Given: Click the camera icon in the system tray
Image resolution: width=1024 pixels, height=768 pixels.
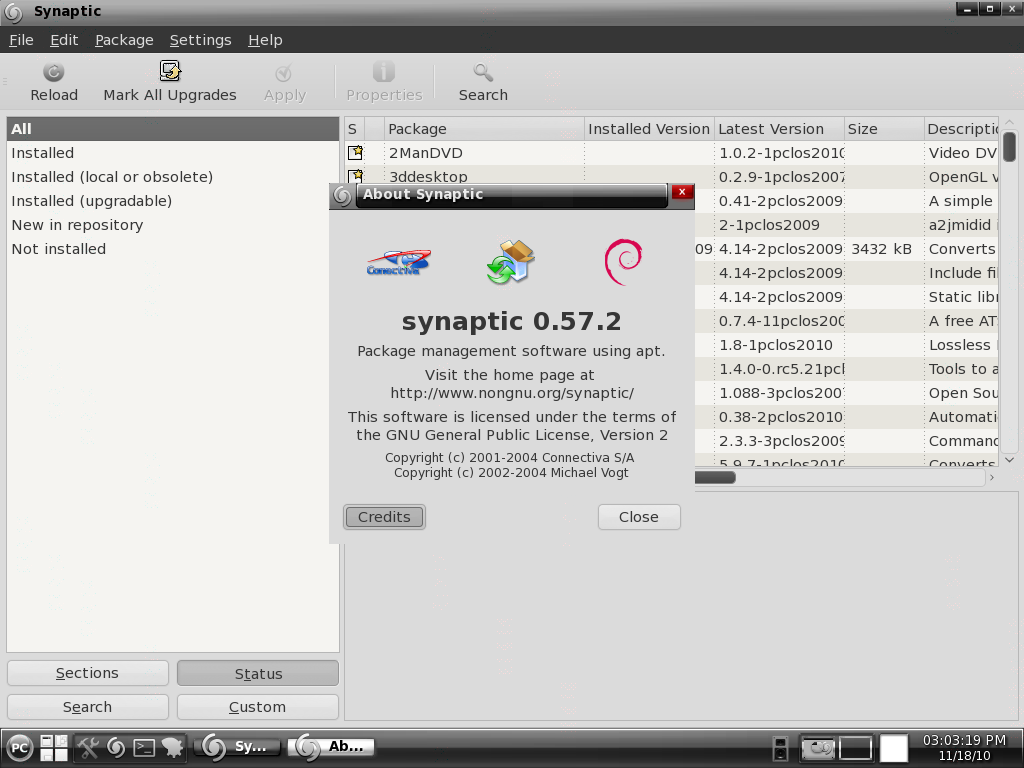Looking at the screenshot, I should [x=820, y=747].
